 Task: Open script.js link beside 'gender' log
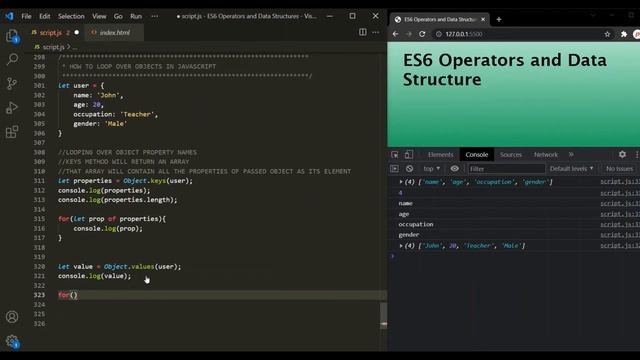point(620,235)
